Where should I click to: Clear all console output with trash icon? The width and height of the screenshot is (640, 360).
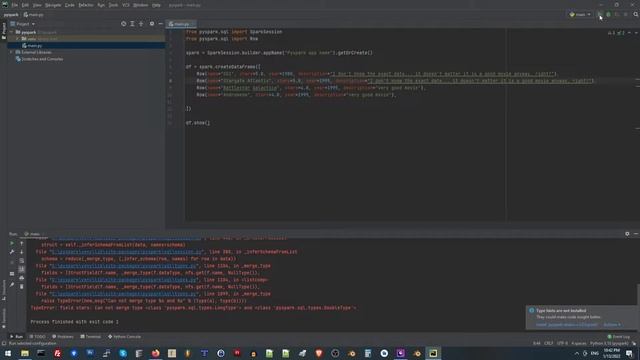tap(22, 287)
